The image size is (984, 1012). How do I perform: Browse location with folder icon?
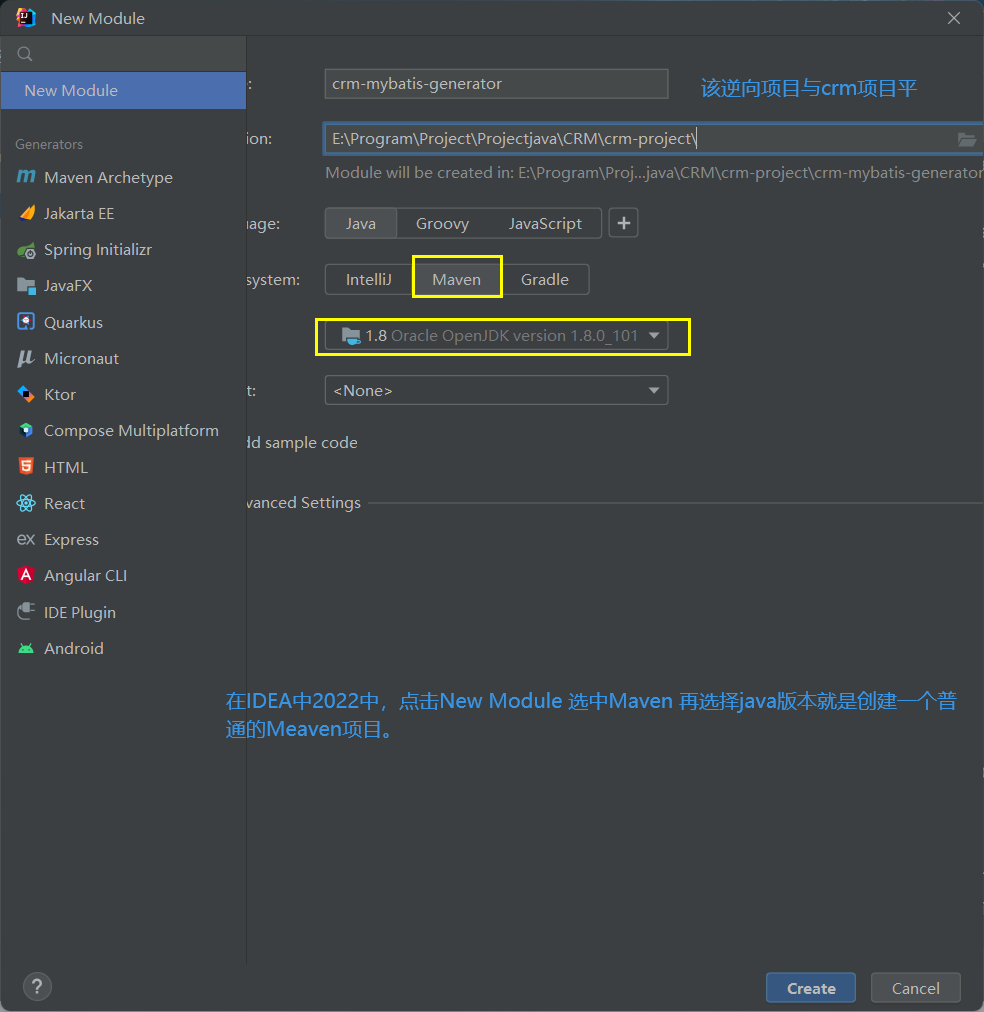(x=966, y=139)
